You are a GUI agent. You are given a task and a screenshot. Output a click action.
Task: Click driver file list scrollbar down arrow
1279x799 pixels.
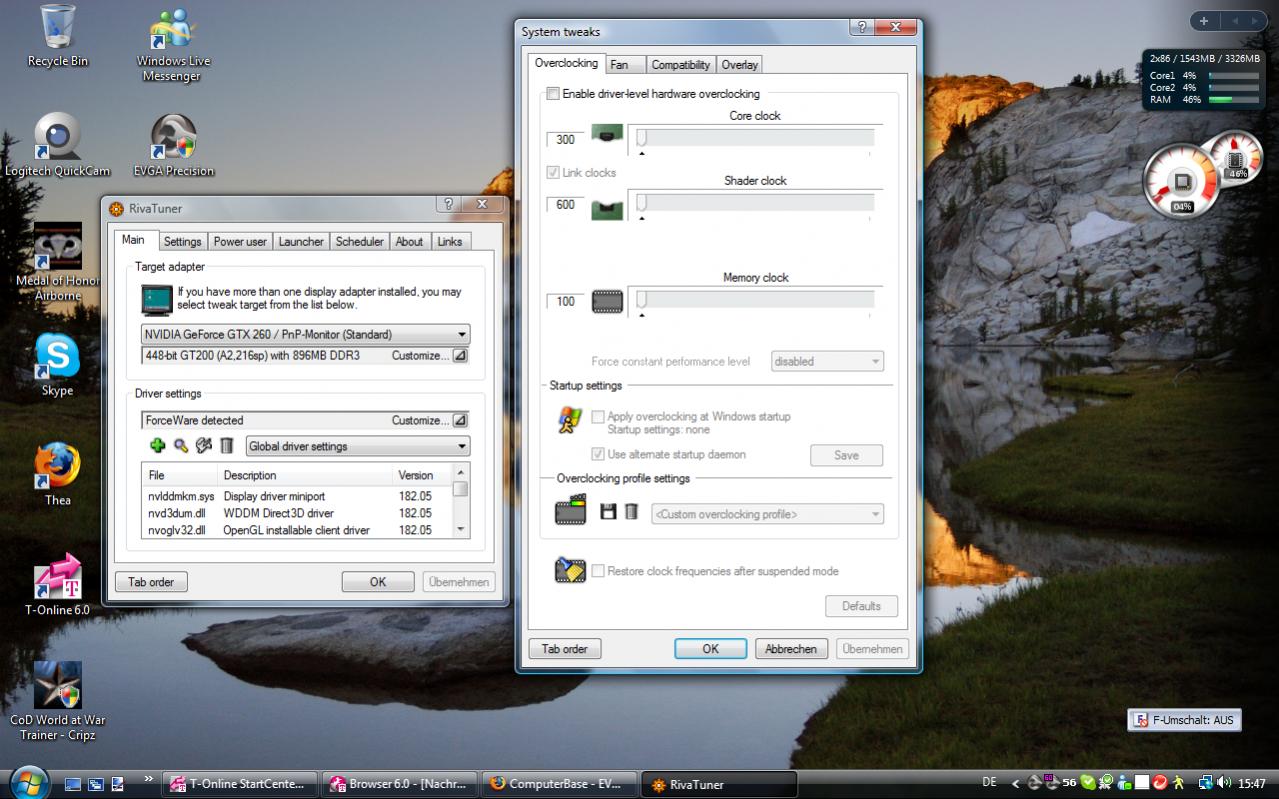460,529
